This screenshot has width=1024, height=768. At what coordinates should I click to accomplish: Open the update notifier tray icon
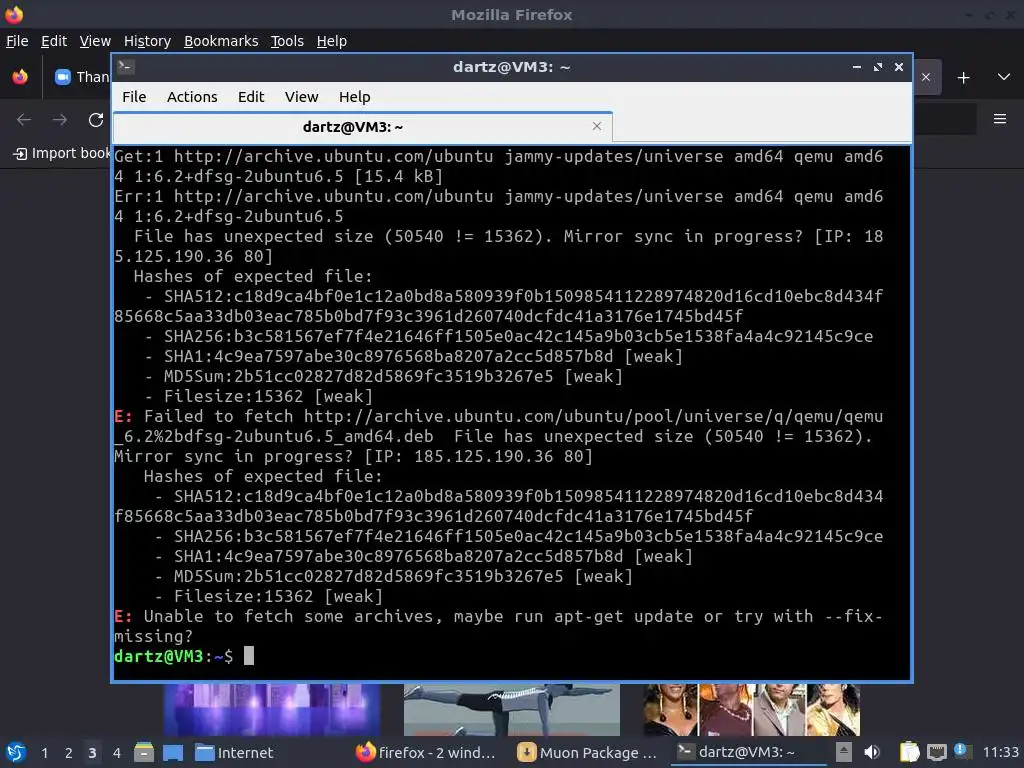(961, 751)
